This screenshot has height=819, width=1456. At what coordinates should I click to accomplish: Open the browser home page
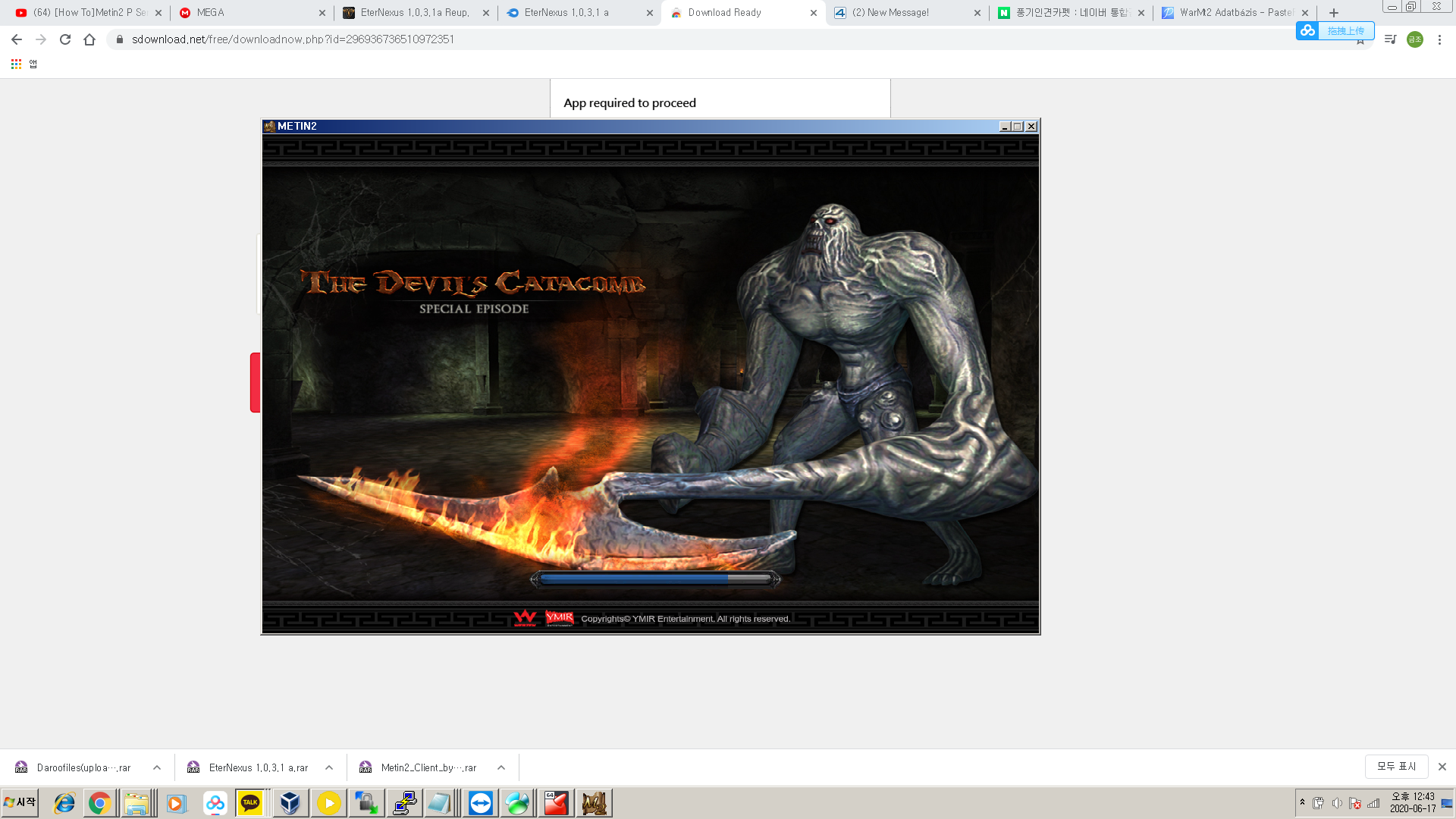click(x=89, y=39)
